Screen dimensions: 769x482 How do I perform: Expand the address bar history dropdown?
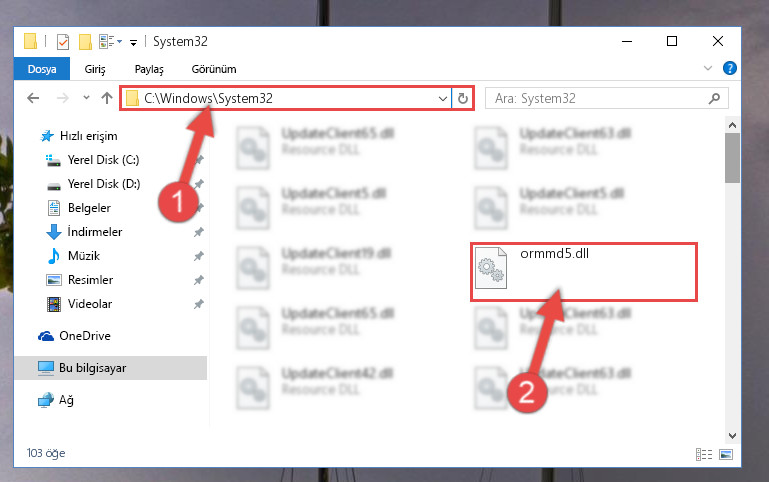[x=442, y=99]
